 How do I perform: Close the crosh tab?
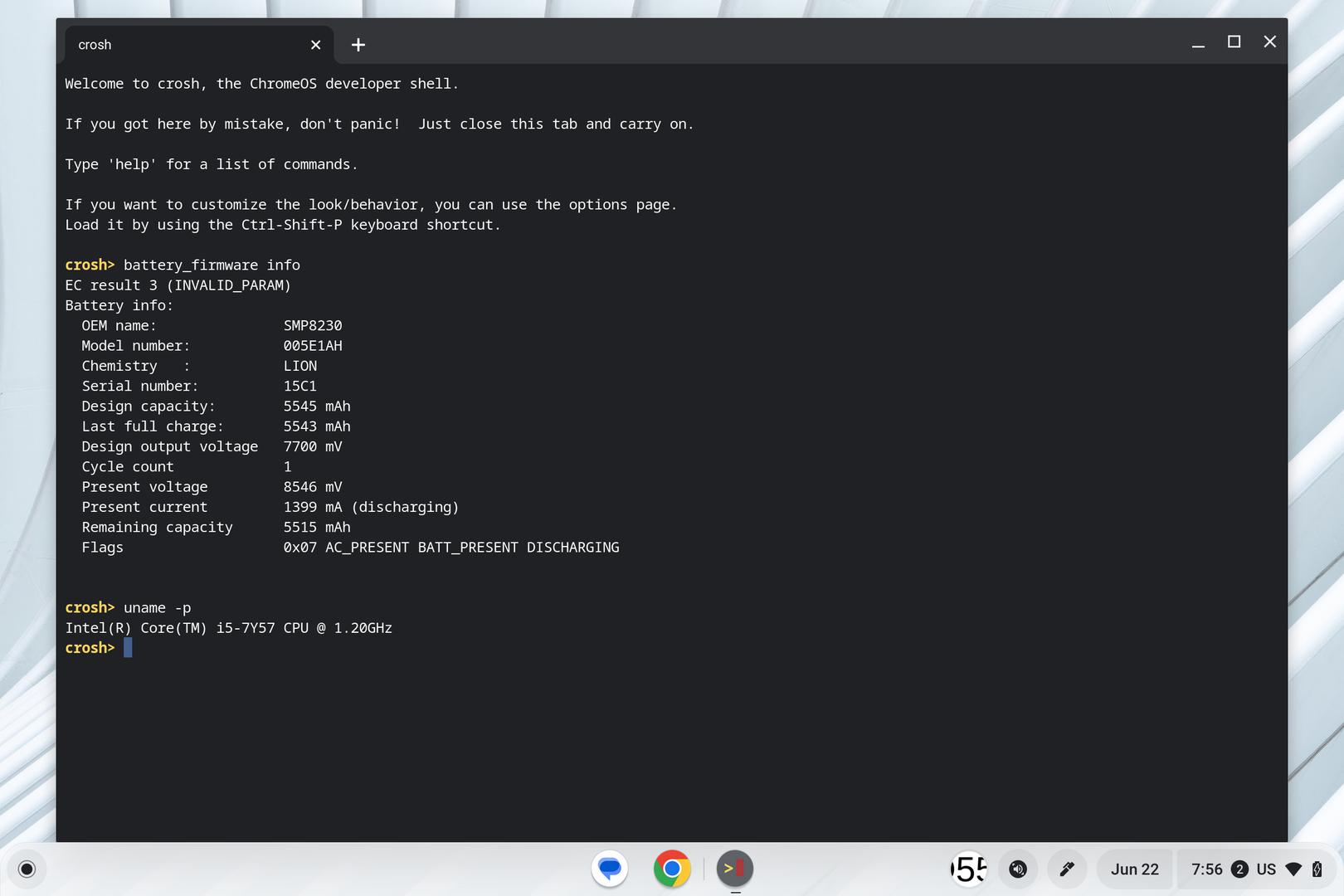point(315,45)
